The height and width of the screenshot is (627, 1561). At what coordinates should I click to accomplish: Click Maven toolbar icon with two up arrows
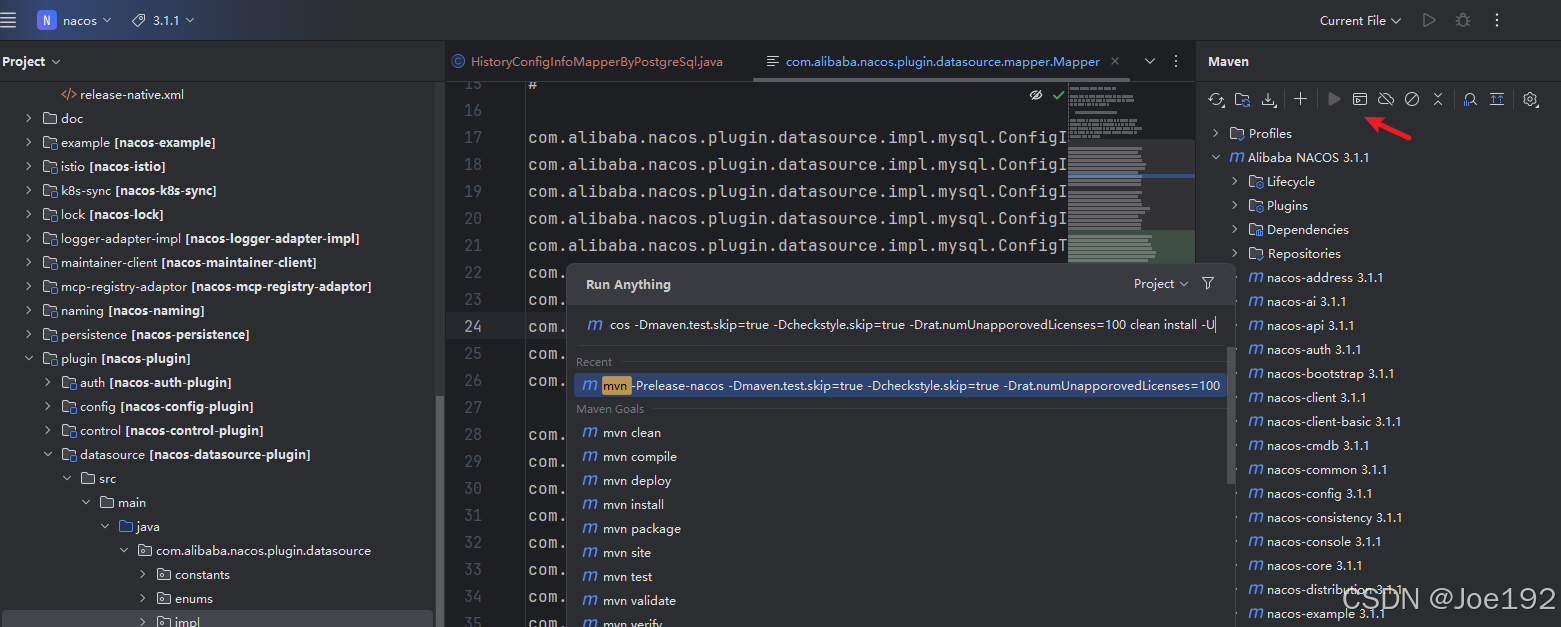pos(1496,99)
